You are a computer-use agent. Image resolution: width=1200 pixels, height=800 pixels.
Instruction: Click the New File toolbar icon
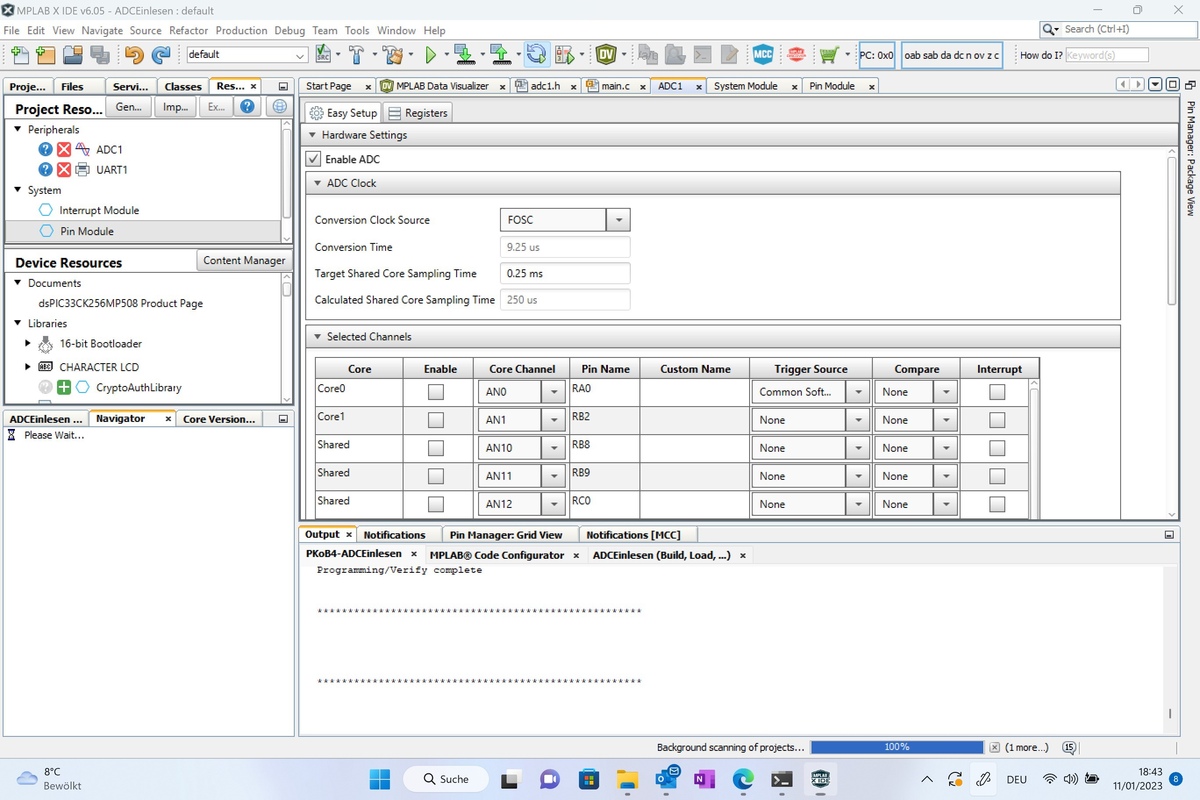(19, 55)
